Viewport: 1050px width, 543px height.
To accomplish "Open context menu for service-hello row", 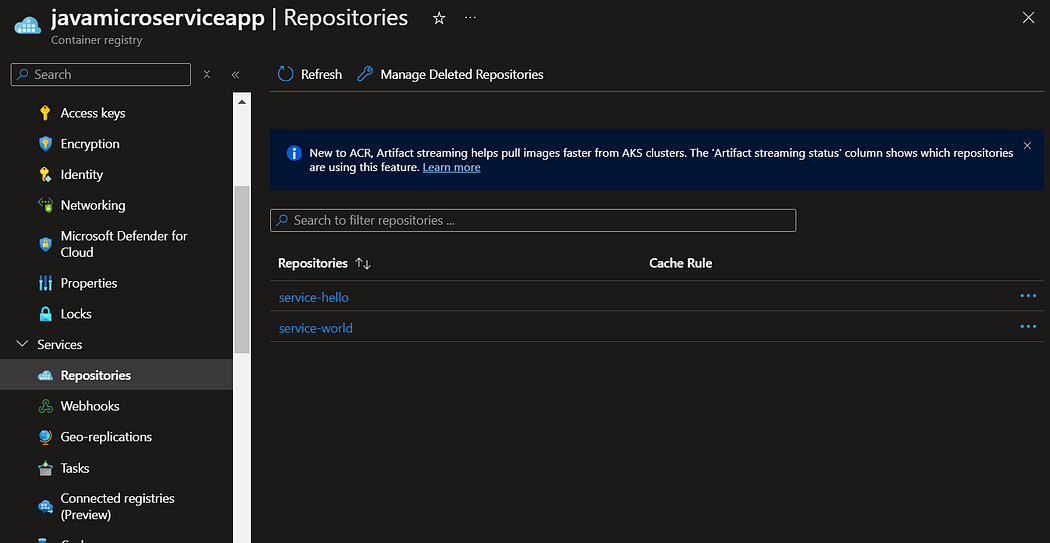I will [1028, 295].
